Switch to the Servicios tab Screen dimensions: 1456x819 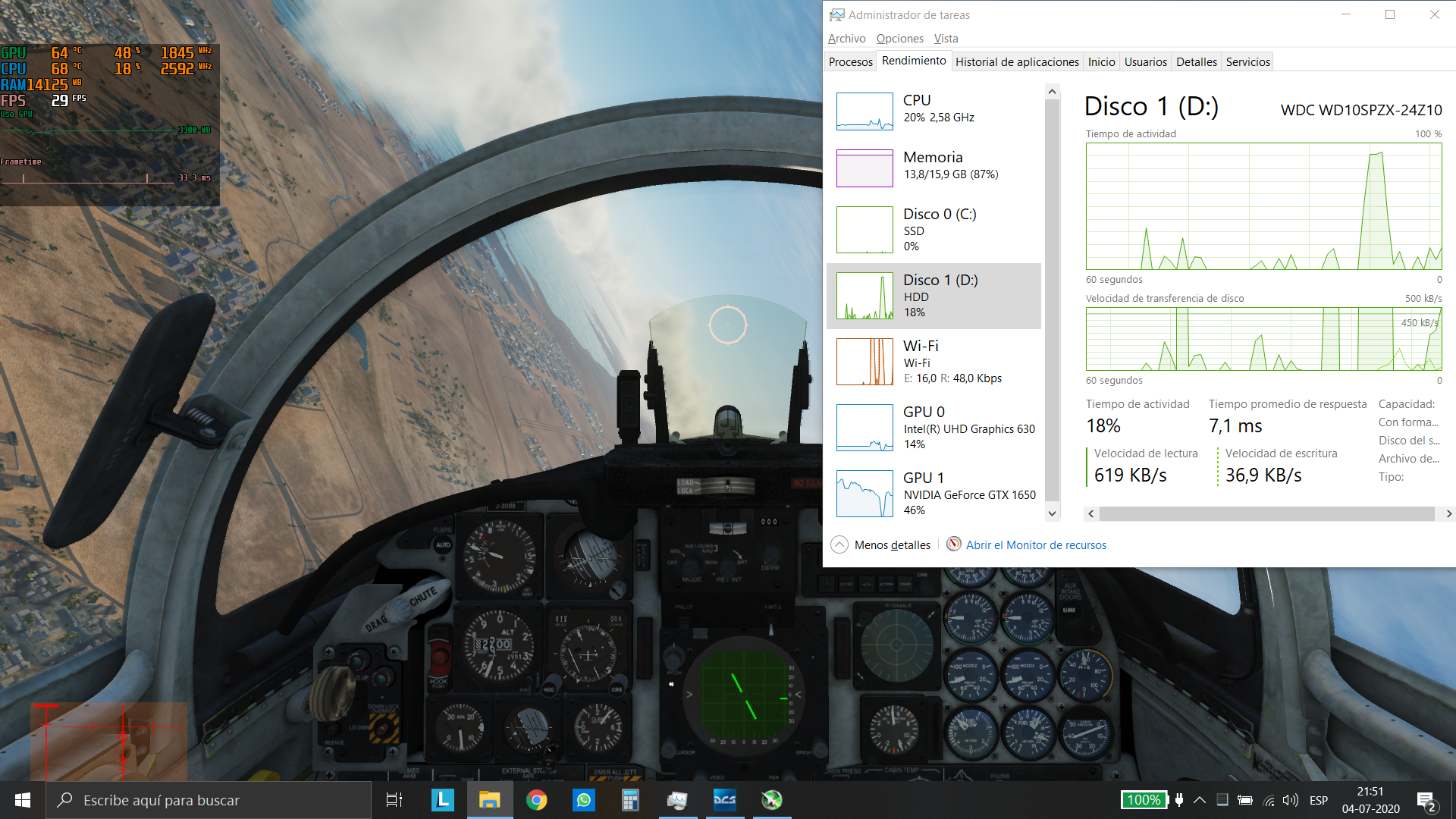[1247, 62]
